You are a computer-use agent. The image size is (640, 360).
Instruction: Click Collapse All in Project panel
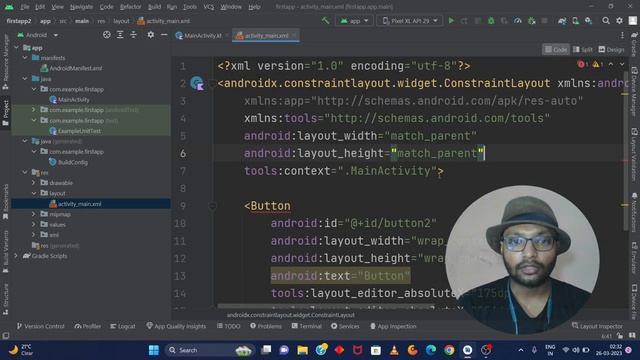[133, 35]
